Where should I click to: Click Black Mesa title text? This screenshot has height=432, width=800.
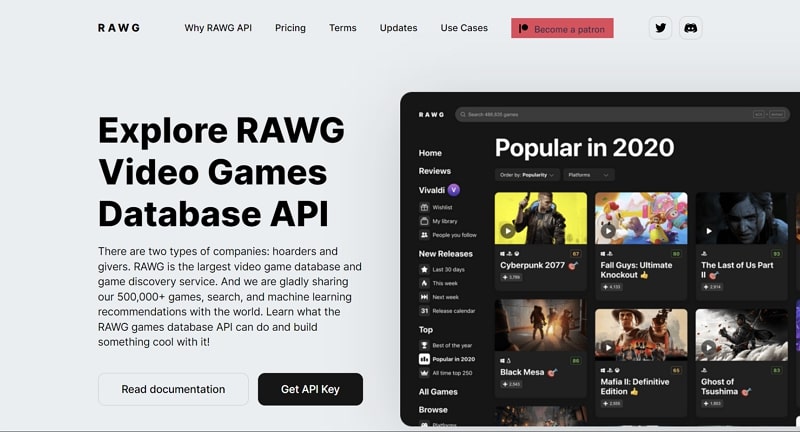click(522, 372)
